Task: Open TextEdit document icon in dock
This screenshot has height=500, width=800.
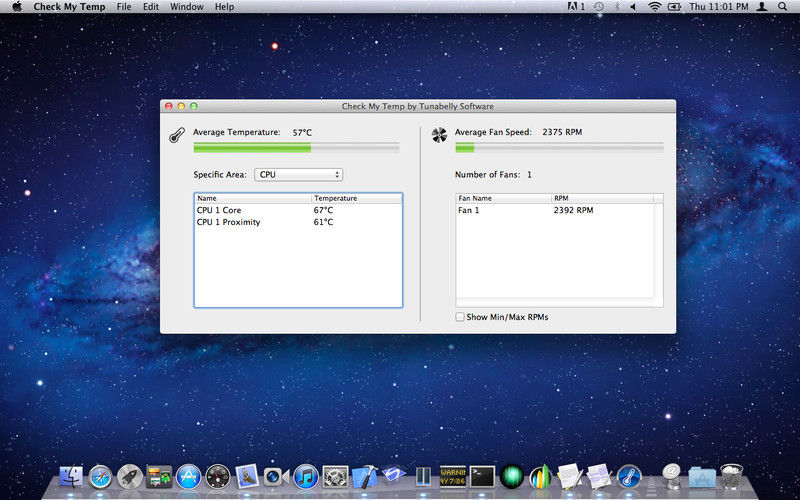Action: (570, 477)
